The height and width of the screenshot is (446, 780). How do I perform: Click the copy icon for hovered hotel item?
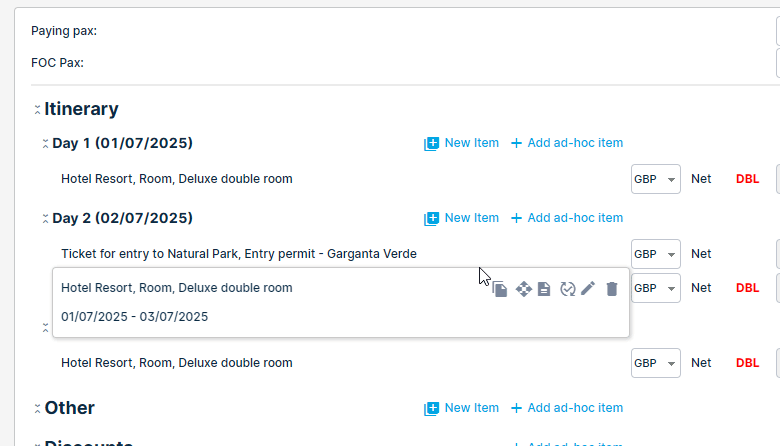[500, 289]
